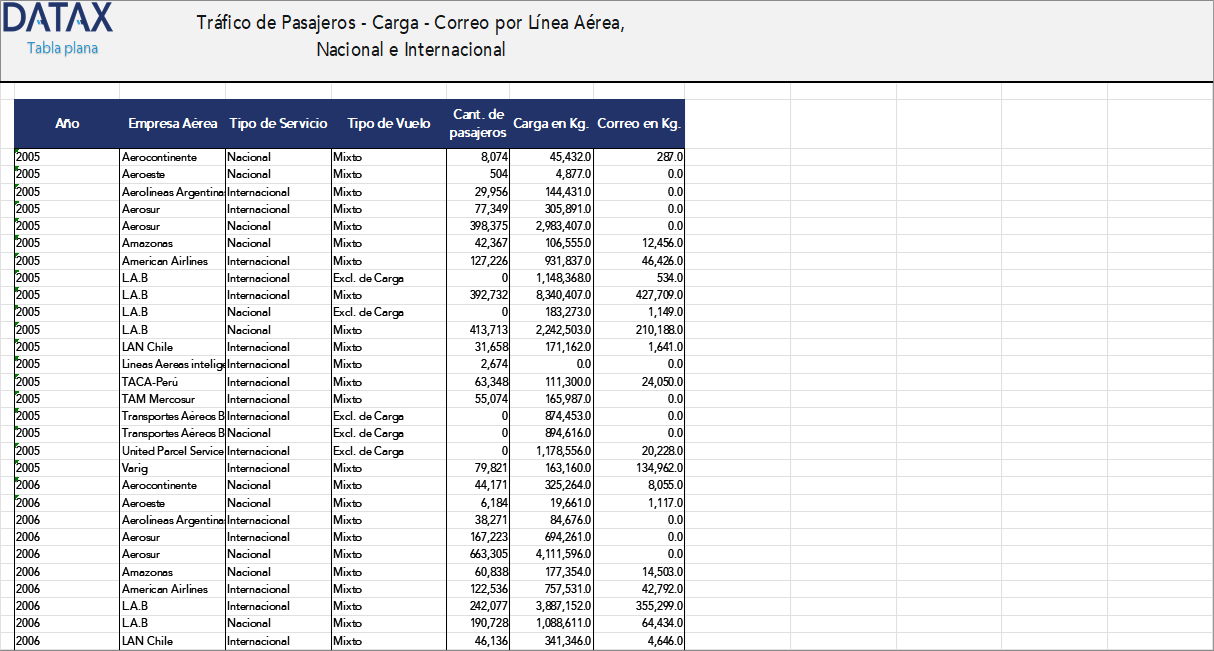Select the TACA-Perú cell
Viewport: 1214px width, 651px height.
[148, 381]
